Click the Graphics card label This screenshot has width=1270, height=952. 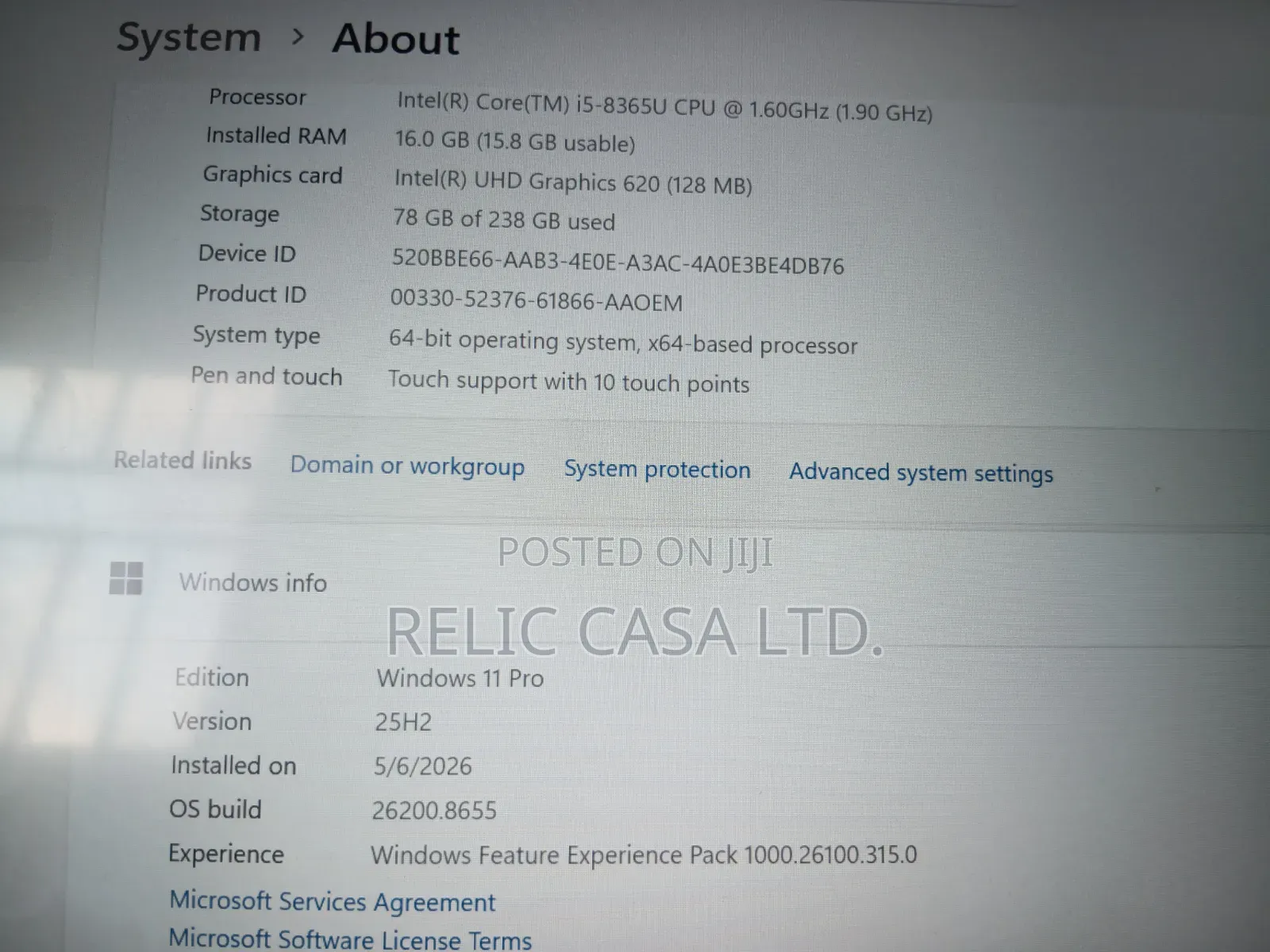[x=272, y=175]
